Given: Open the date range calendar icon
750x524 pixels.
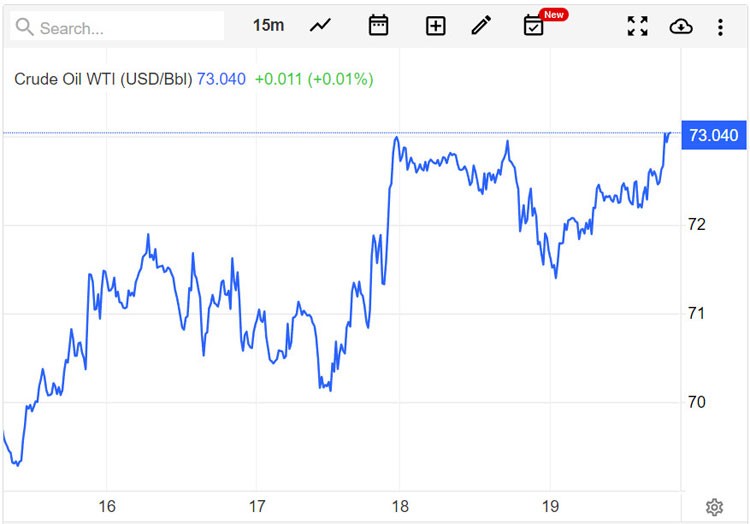Looking at the screenshot, I should pyautogui.click(x=378, y=26).
